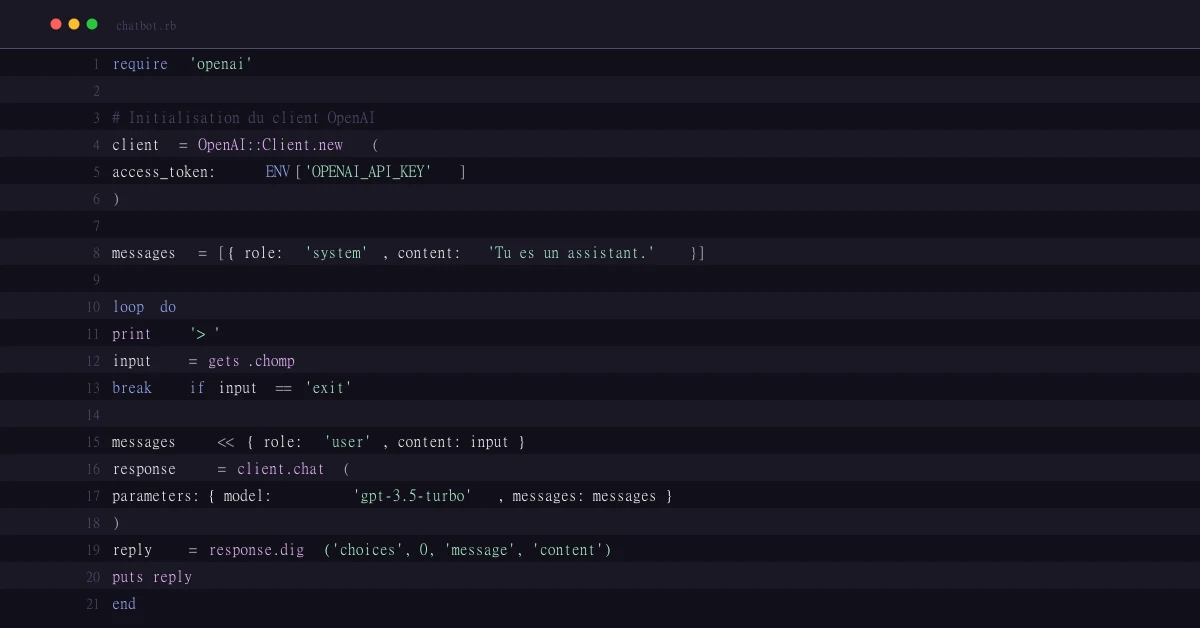
Task: Click the 'break' keyword on line 13
Action: pos(132,388)
